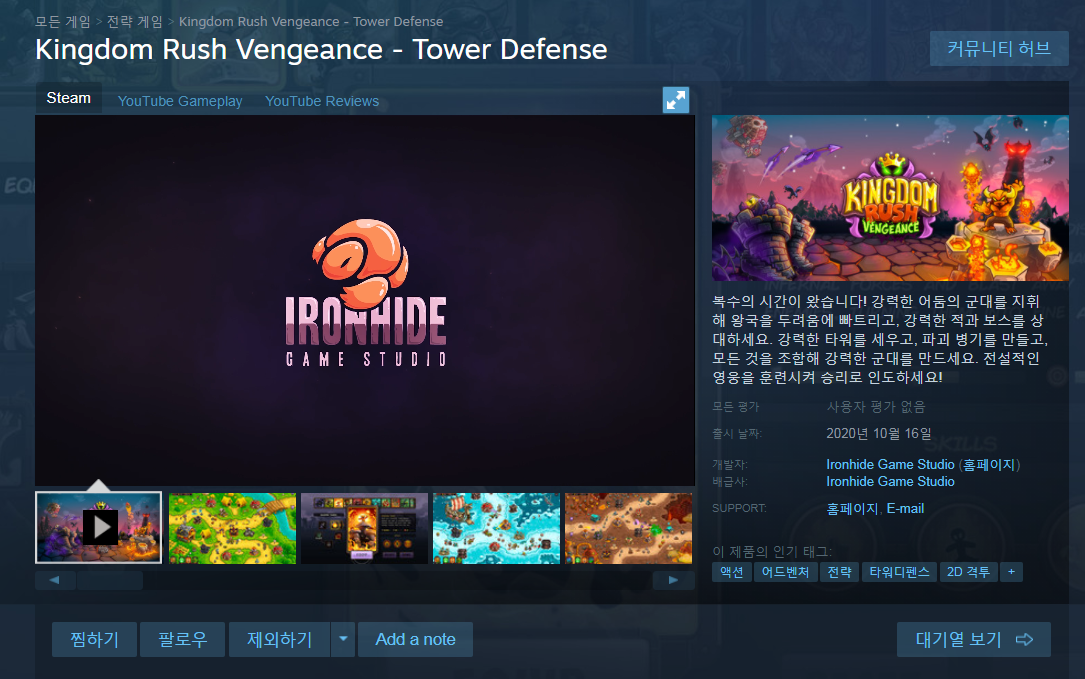Select the 전략 tag

839,572
